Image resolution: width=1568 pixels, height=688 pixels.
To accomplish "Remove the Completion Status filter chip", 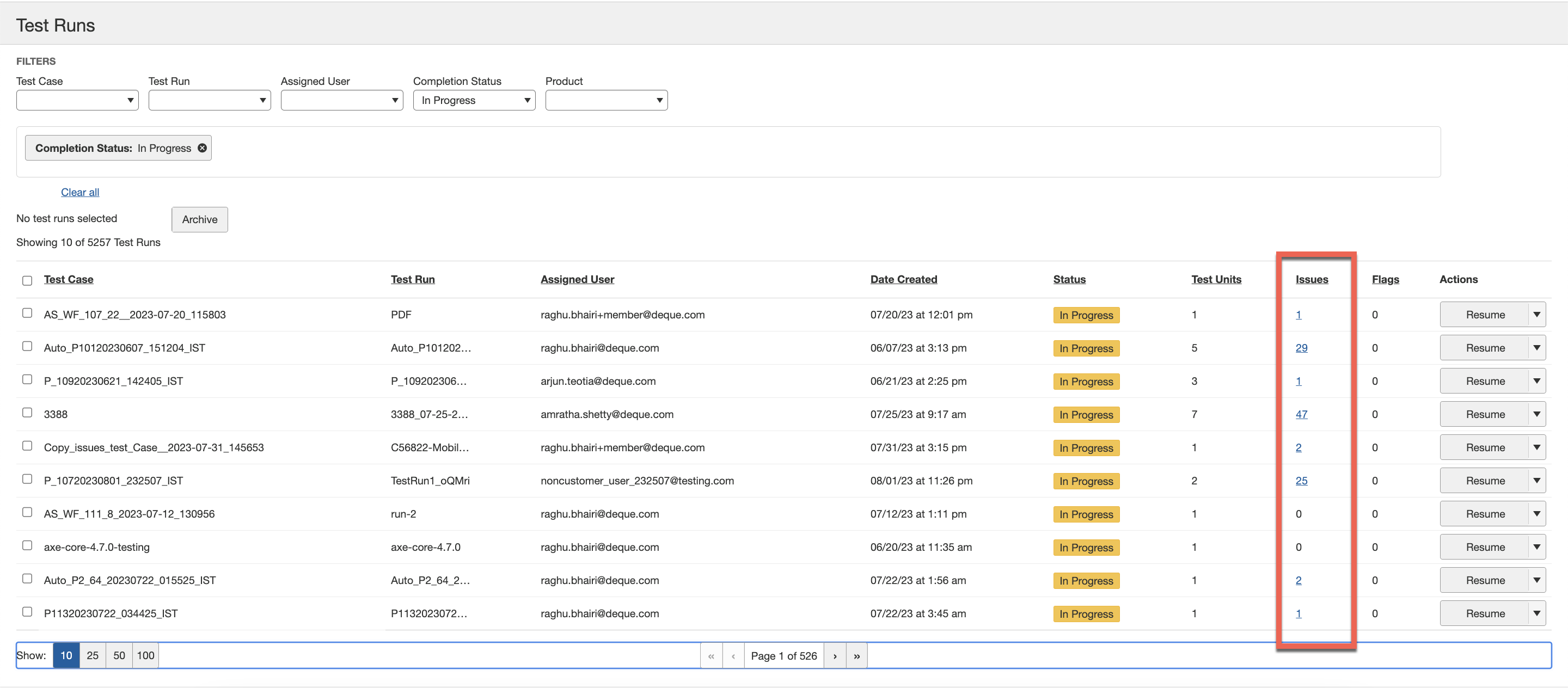I will pos(202,148).
